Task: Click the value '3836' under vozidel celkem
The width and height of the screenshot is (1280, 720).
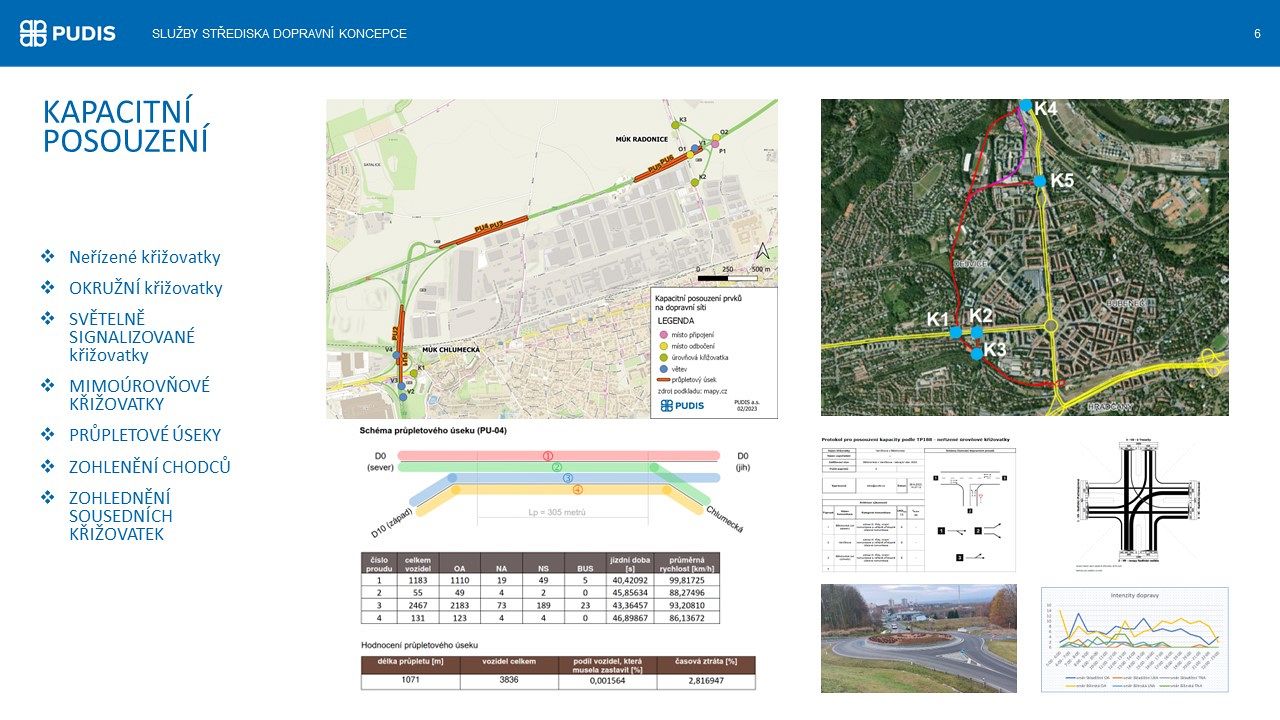Action: click(508, 680)
